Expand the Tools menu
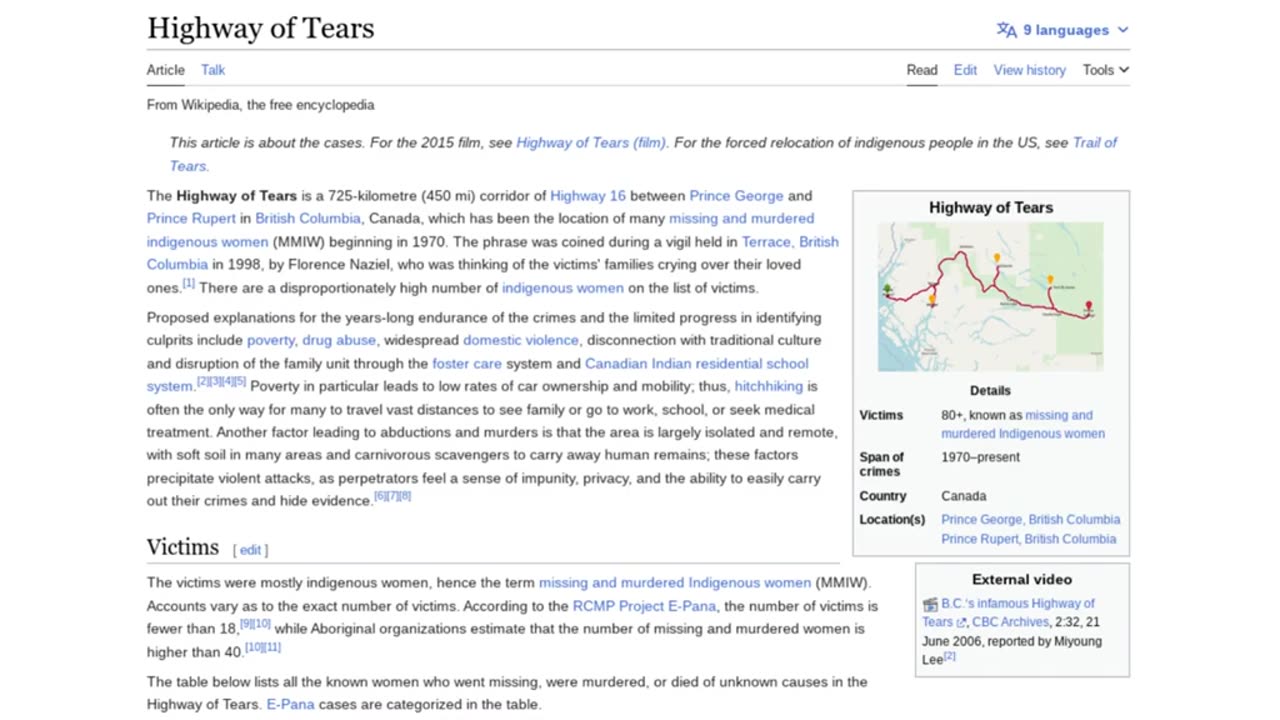 (1106, 70)
